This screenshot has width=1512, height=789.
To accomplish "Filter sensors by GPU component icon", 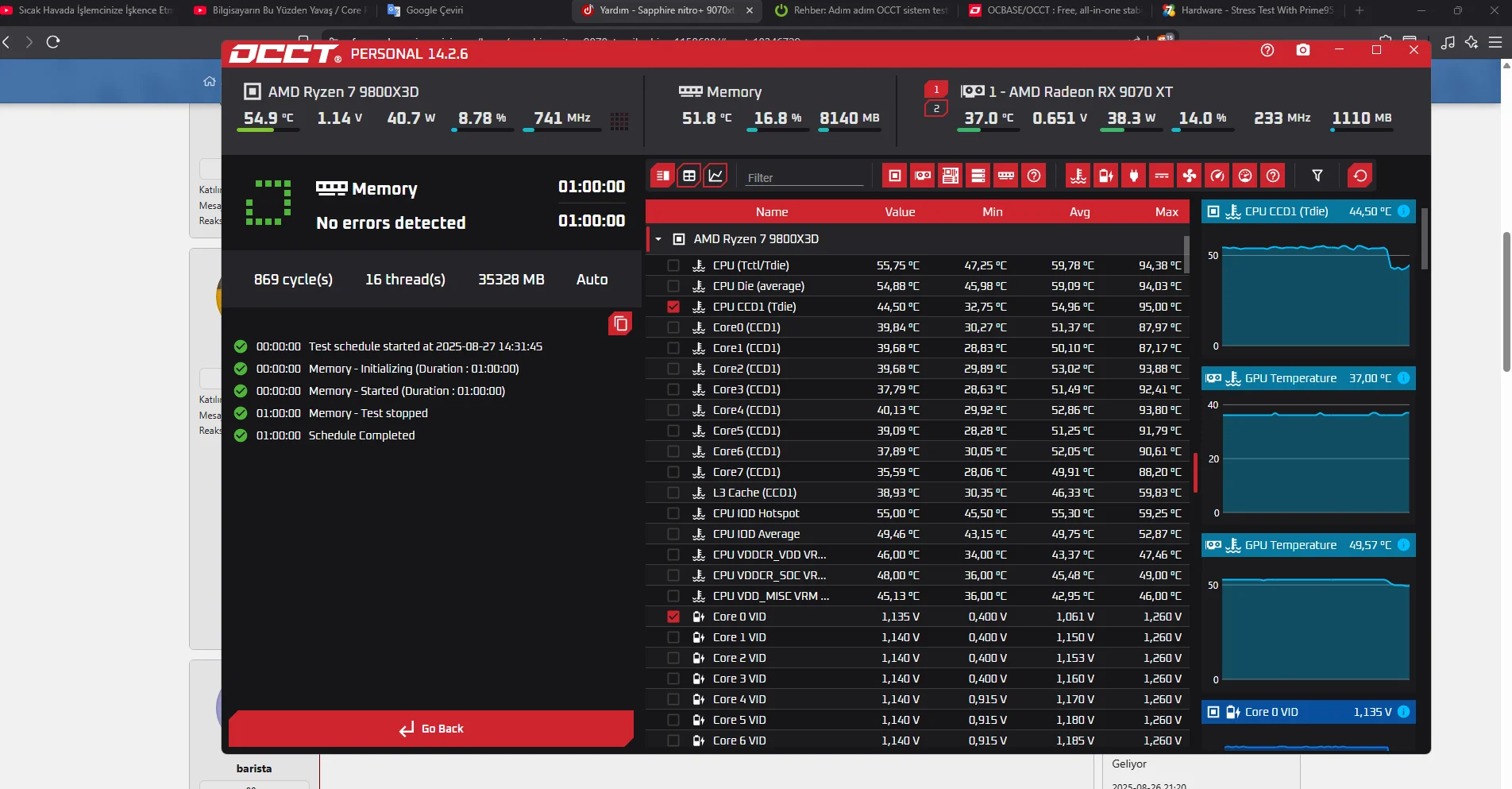I will [923, 176].
